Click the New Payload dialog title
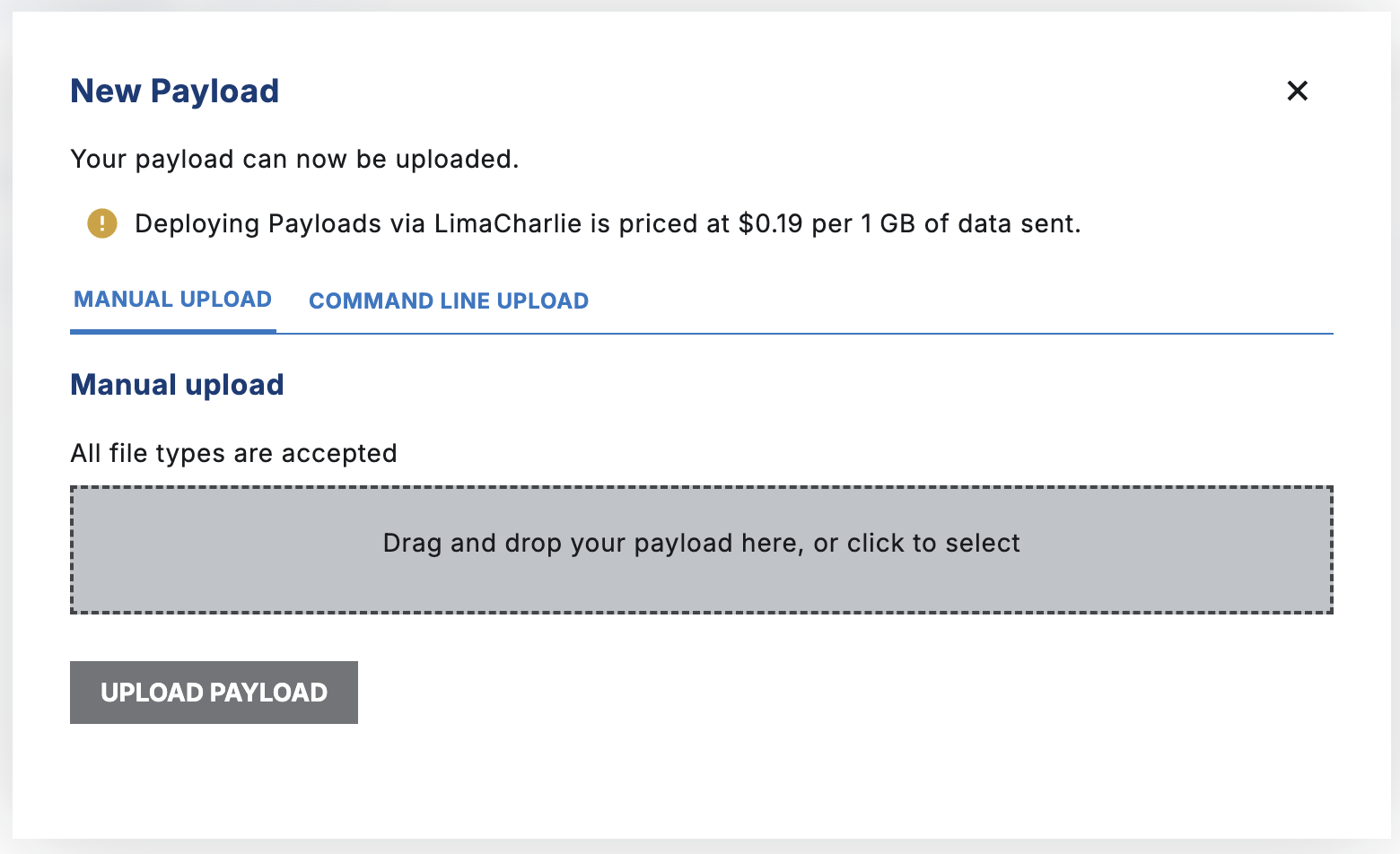 [175, 91]
